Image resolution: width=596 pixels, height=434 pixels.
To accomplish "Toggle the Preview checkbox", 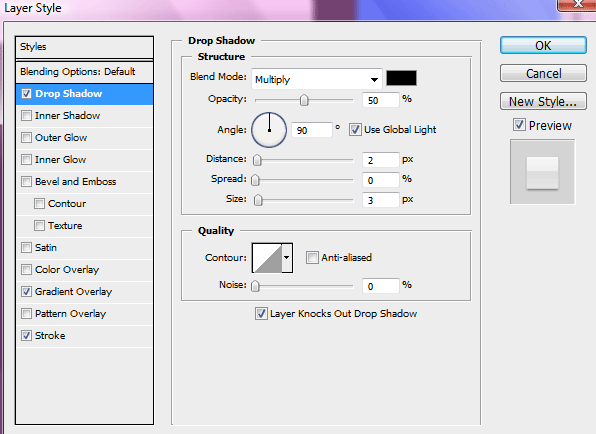I will 519,125.
